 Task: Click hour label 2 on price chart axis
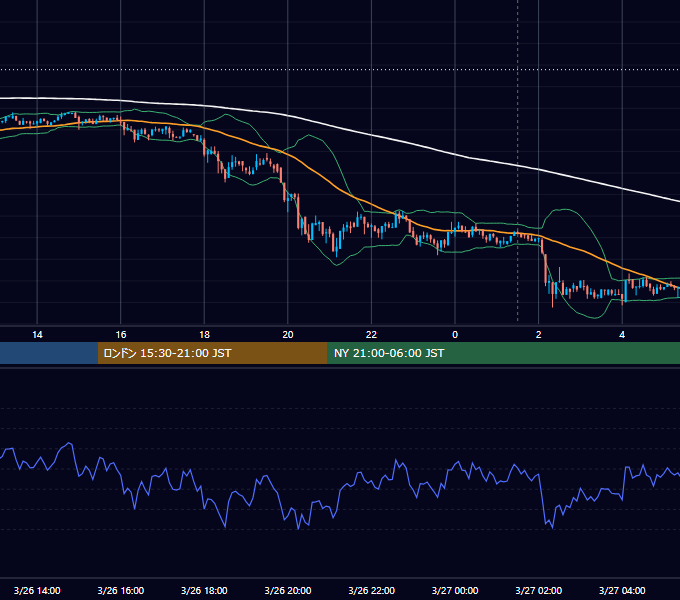point(539,335)
